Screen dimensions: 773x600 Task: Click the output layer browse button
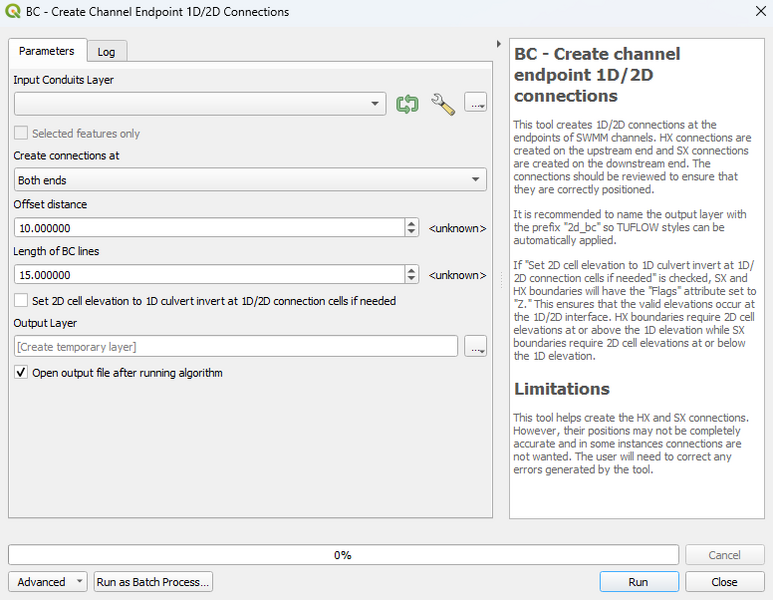click(476, 347)
